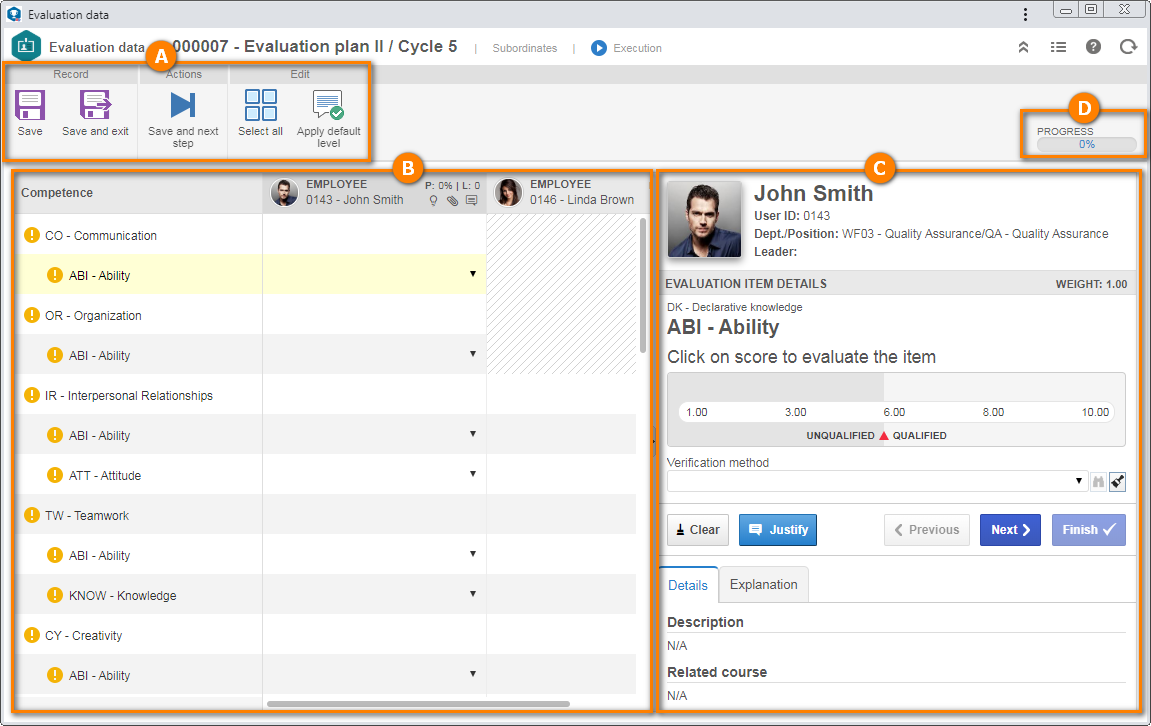1151x726 pixels.
Task: Click the warning icon beside KNOW - Knowledge
Action: [55, 595]
